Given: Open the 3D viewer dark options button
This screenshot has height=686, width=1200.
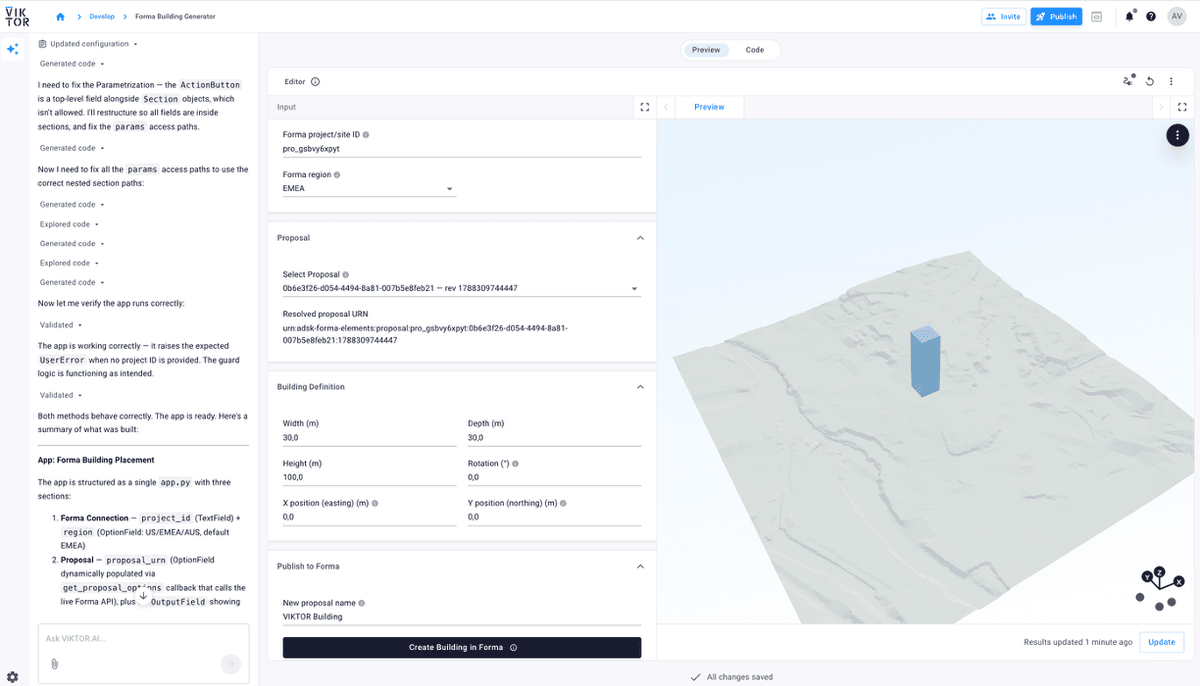Looking at the screenshot, I should pos(1178,135).
